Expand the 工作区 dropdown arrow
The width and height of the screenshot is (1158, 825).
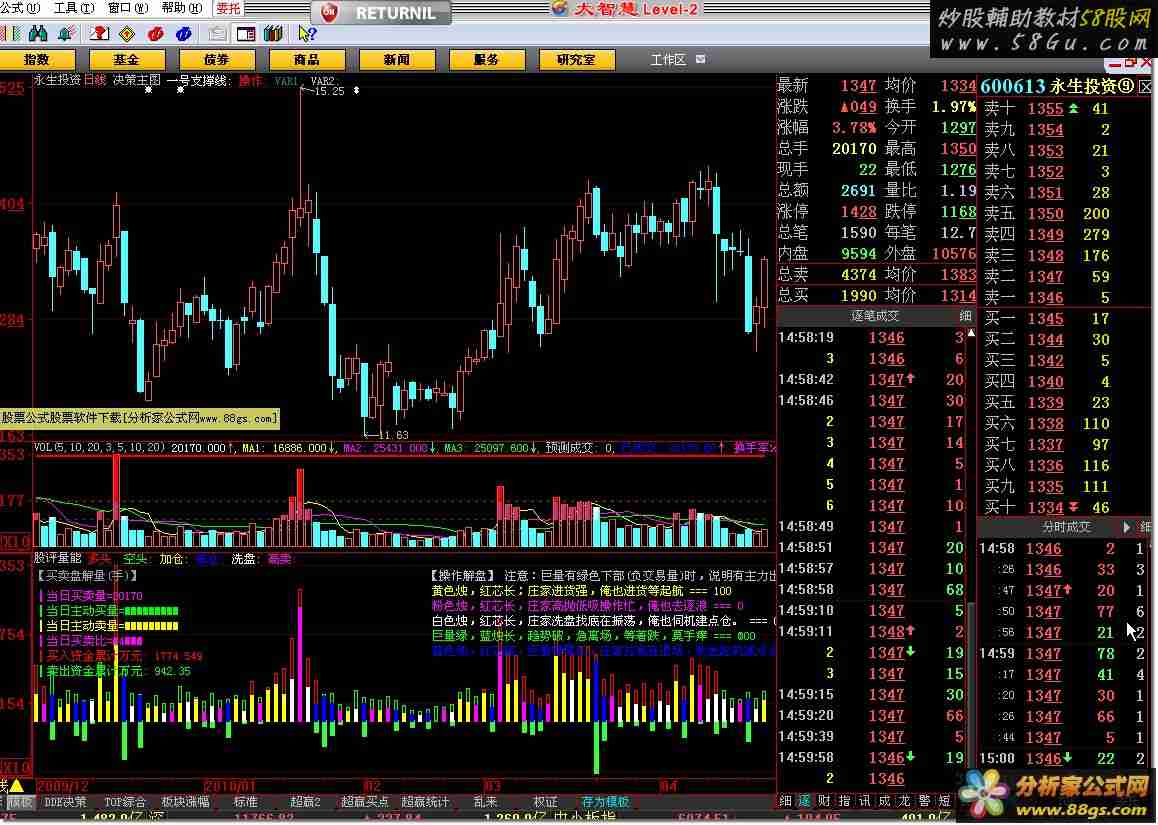(x=700, y=59)
